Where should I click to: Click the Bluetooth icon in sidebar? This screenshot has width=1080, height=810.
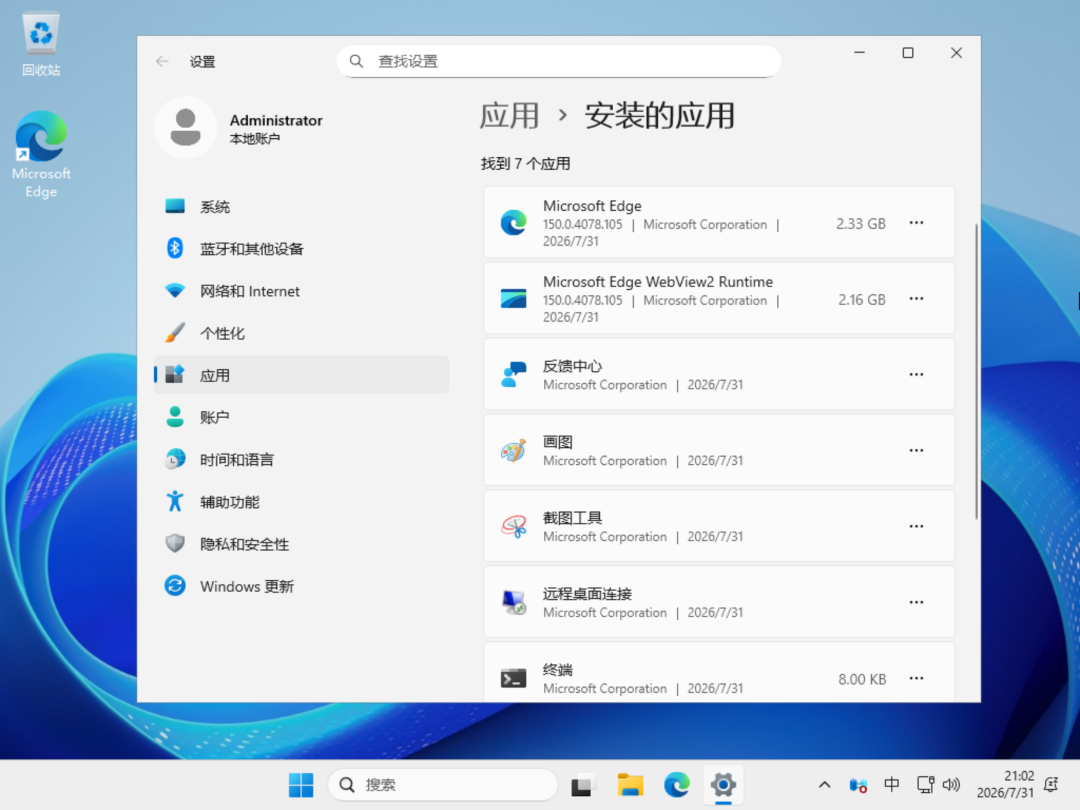pos(175,248)
